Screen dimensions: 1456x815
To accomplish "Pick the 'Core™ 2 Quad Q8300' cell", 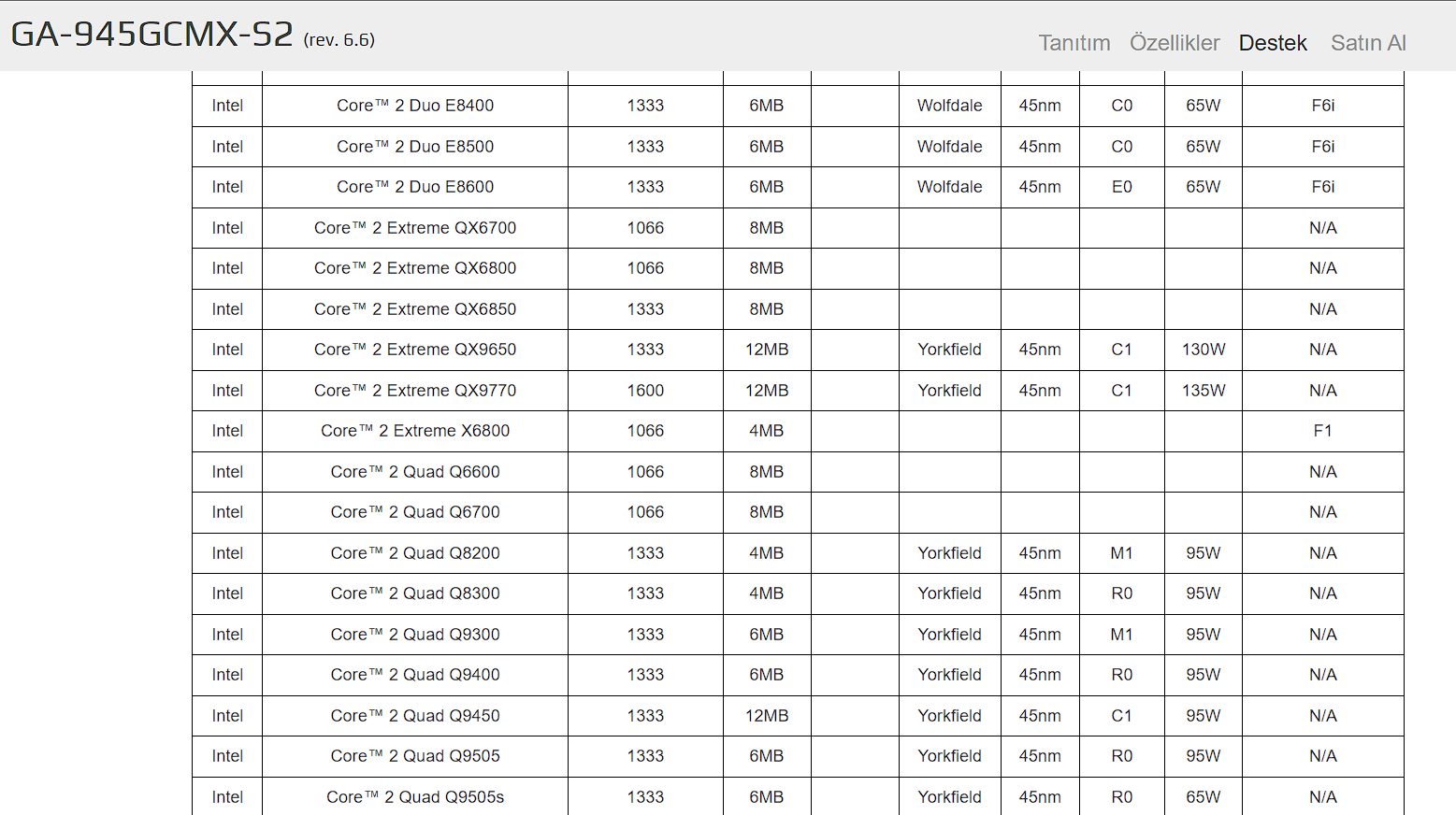I will [415, 593].
